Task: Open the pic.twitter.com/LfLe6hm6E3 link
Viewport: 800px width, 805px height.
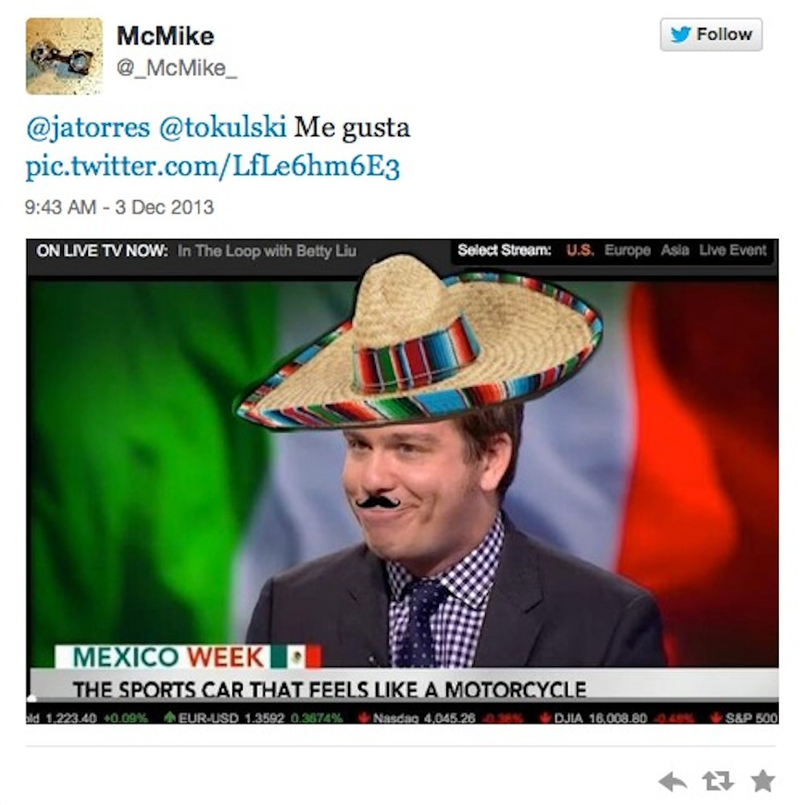Action: tap(213, 167)
